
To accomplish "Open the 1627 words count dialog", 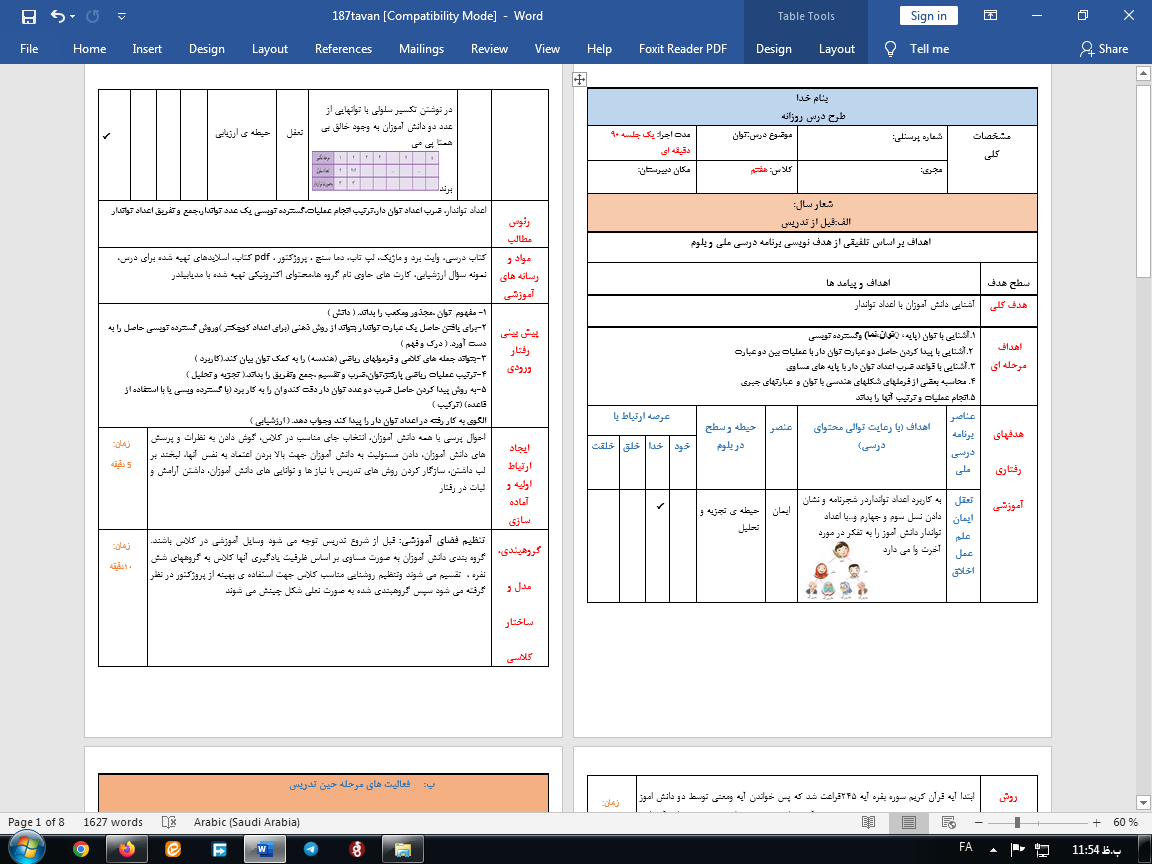I will 113,822.
